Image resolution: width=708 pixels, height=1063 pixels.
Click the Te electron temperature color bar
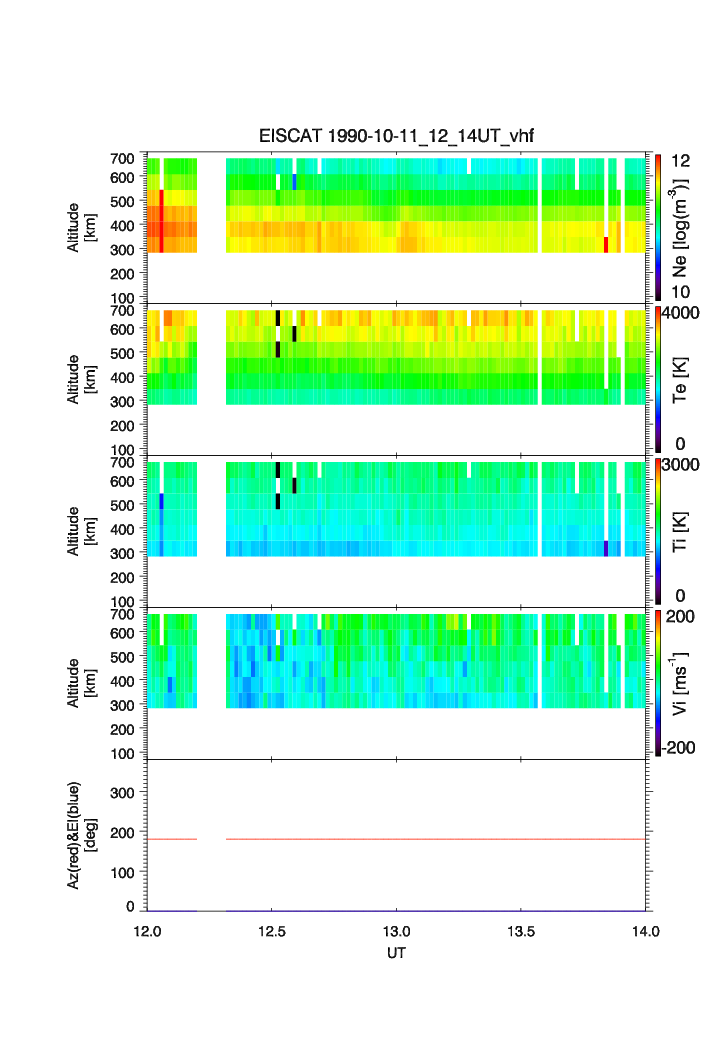click(x=658, y=379)
